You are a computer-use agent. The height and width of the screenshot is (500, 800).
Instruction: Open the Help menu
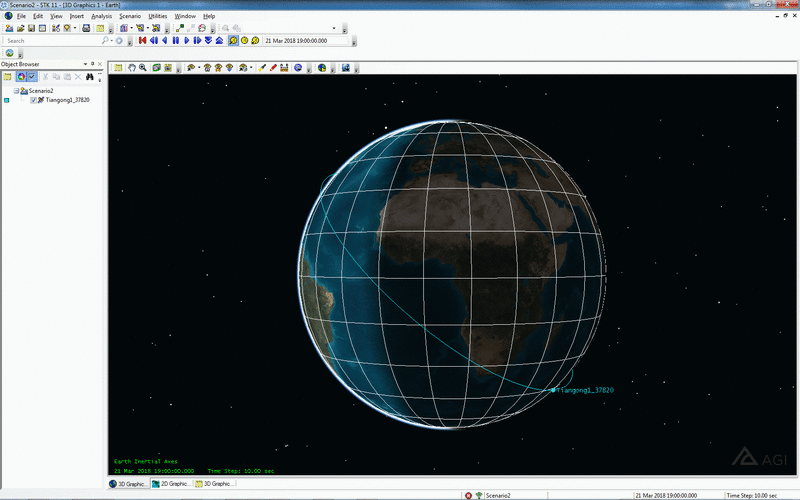tap(209, 16)
